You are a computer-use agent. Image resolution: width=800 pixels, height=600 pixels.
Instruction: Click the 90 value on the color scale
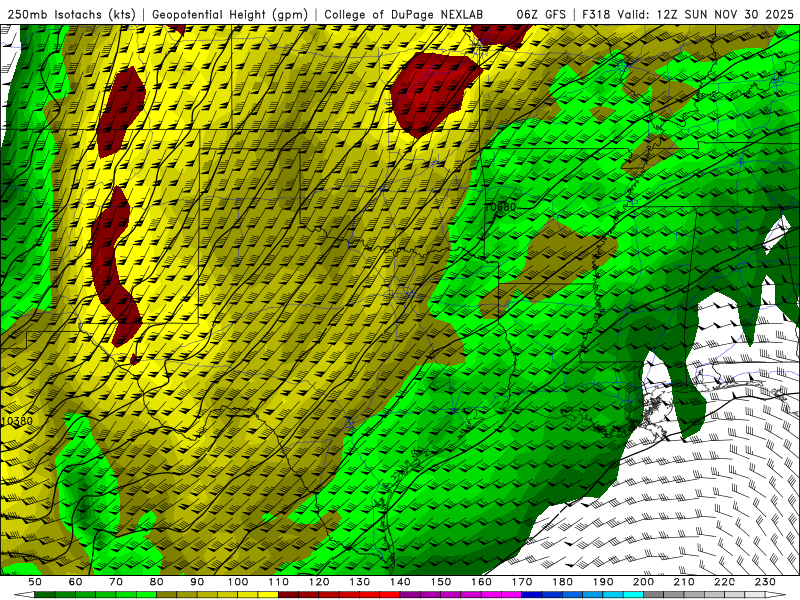point(197,582)
